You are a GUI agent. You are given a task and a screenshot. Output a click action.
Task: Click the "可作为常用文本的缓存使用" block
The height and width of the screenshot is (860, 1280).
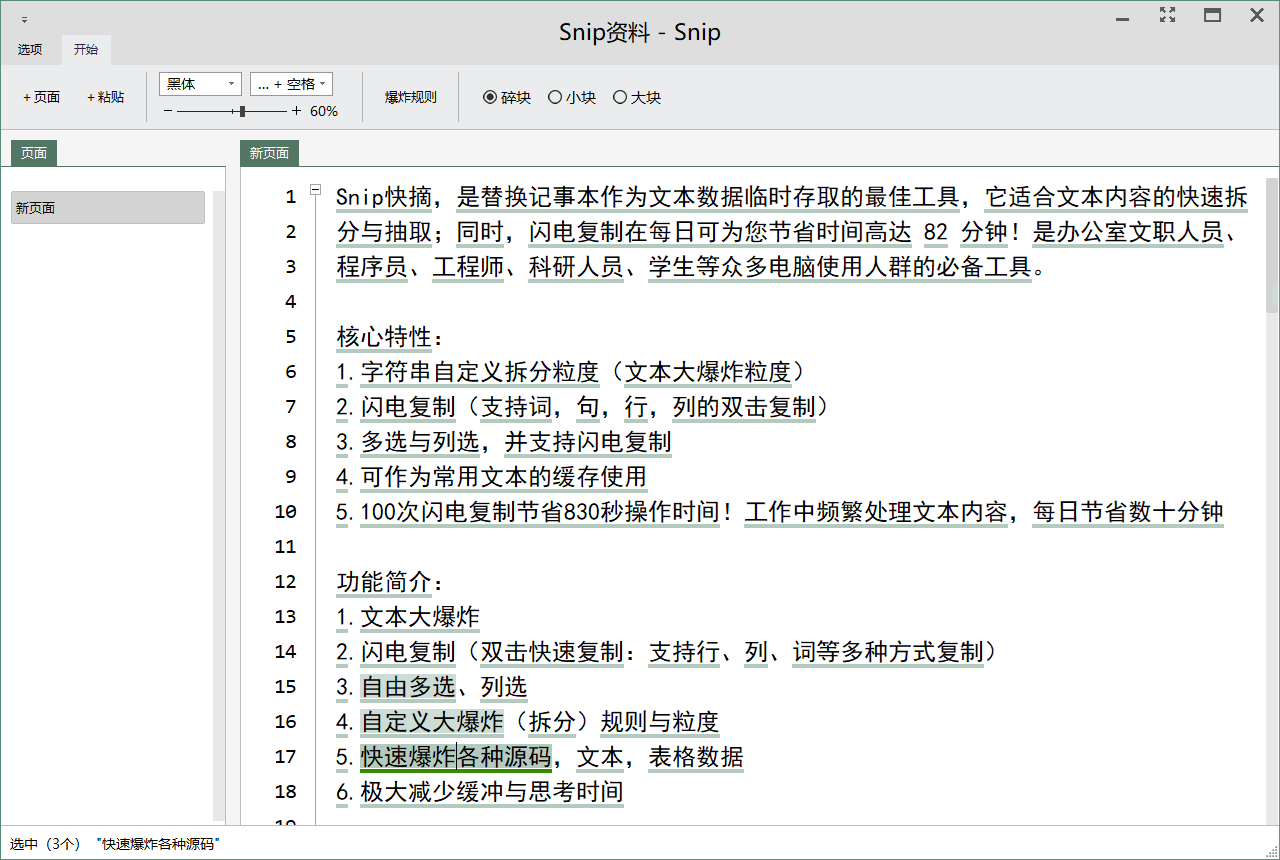(505, 477)
